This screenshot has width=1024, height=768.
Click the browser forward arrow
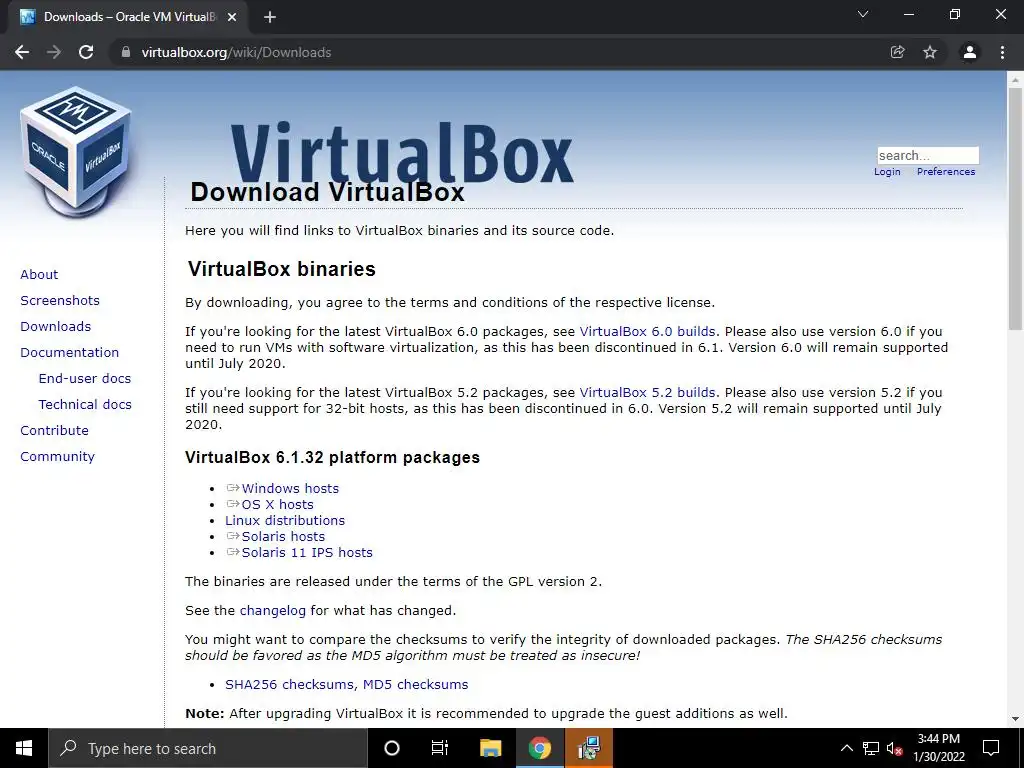pyautogui.click(x=54, y=52)
